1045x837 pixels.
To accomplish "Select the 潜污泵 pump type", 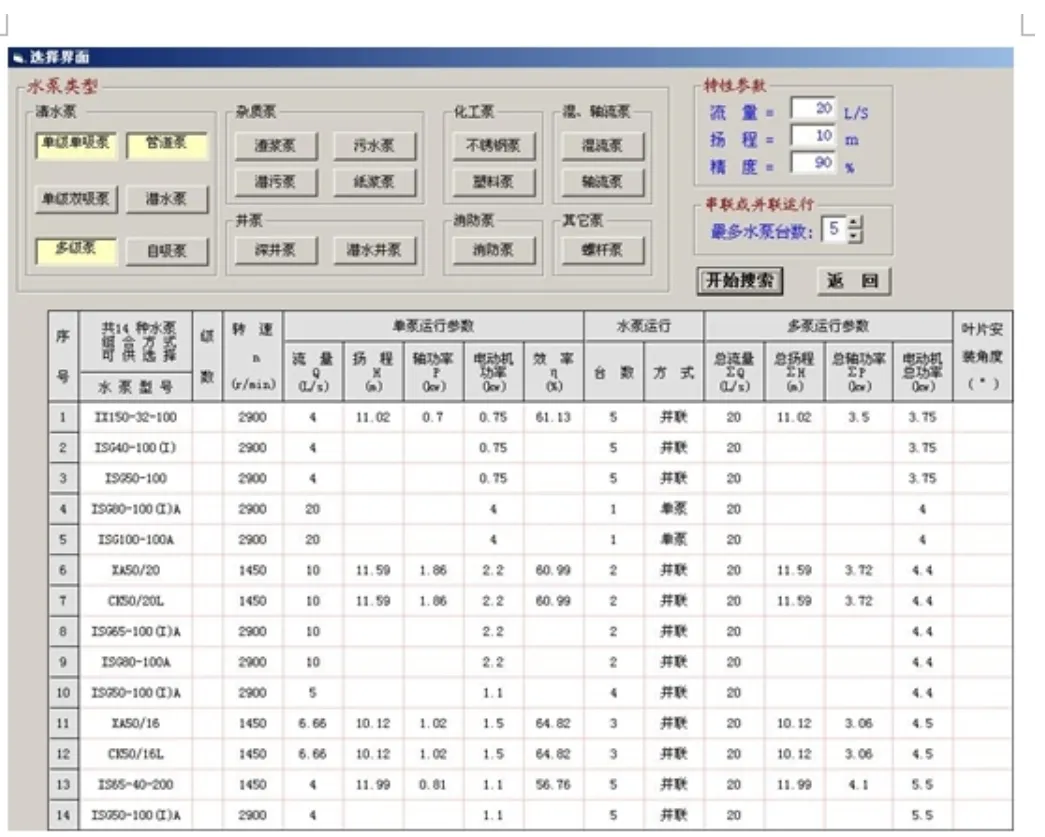I will [276, 182].
